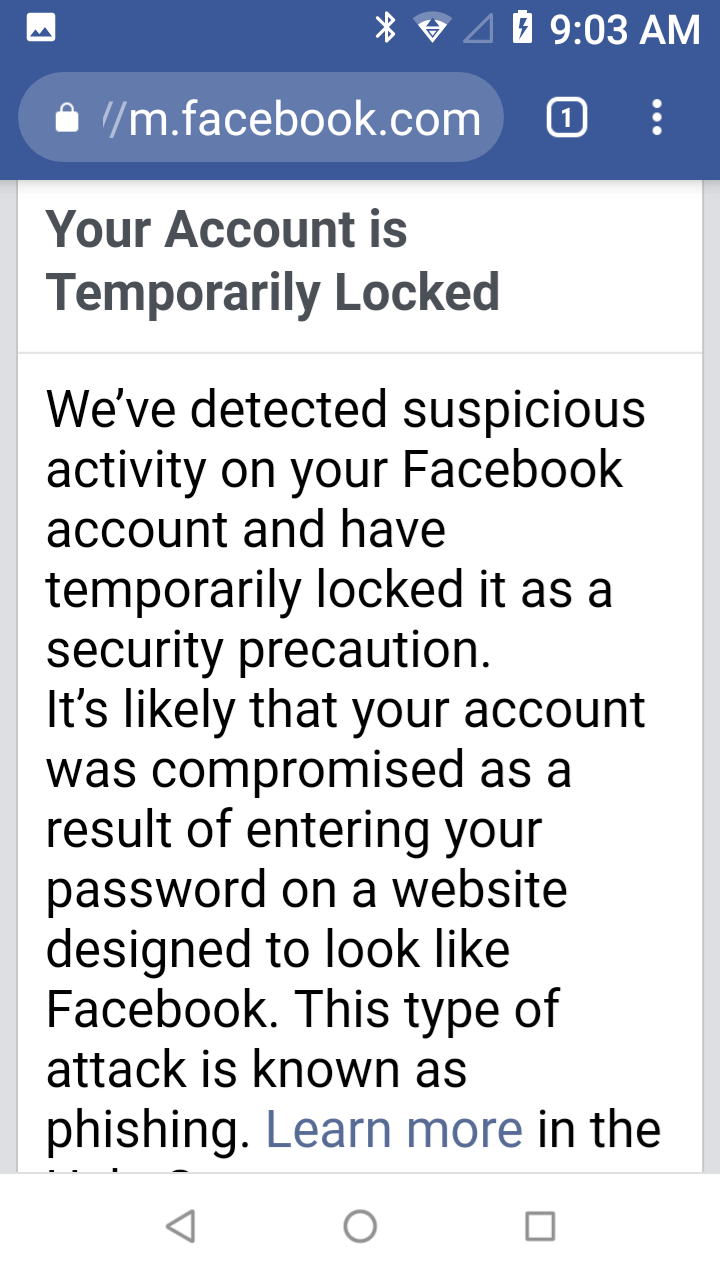Tap the word 'phishing.' in the message
This screenshot has height=1280, width=720.
[147, 1130]
